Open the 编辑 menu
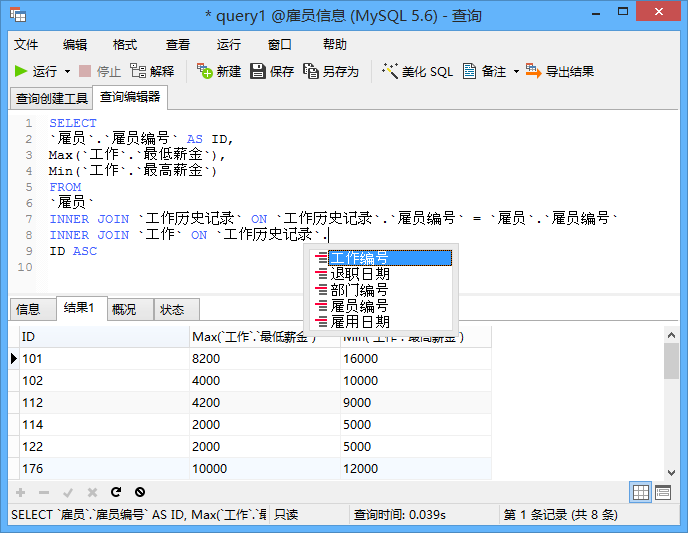688x533 pixels. 75,44
